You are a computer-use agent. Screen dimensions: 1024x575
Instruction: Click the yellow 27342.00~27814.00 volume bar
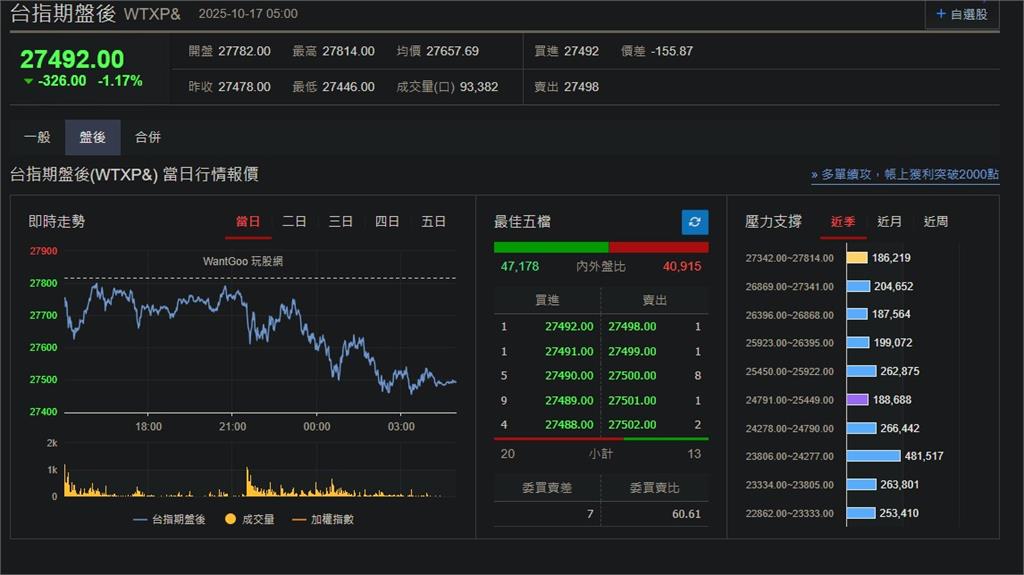pyautogui.click(x=856, y=258)
